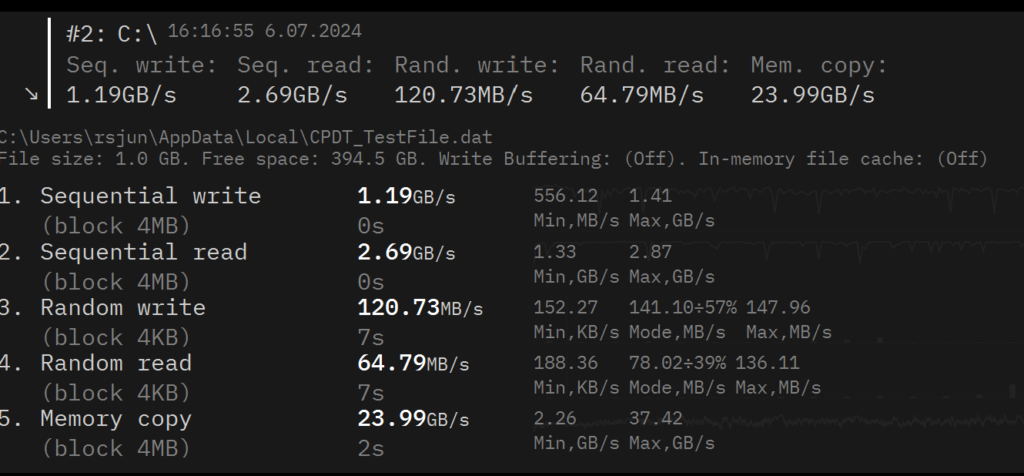The width and height of the screenshot is (1024, 476).
Task: Select the Random write test row
Action: click(123, 308)
